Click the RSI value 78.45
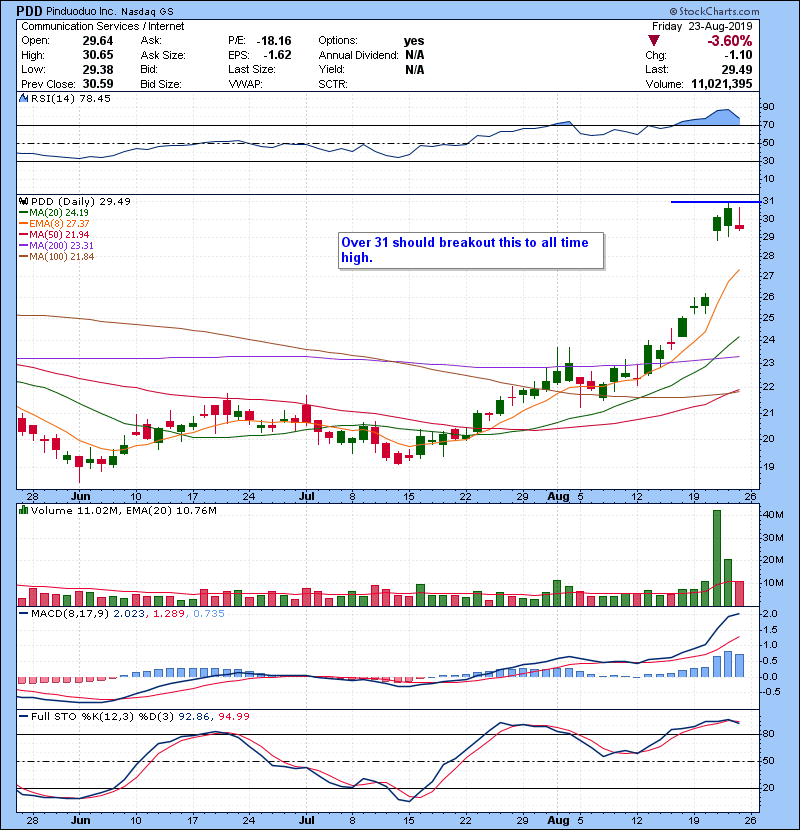The image size is (800, 830). click(95, 98)
